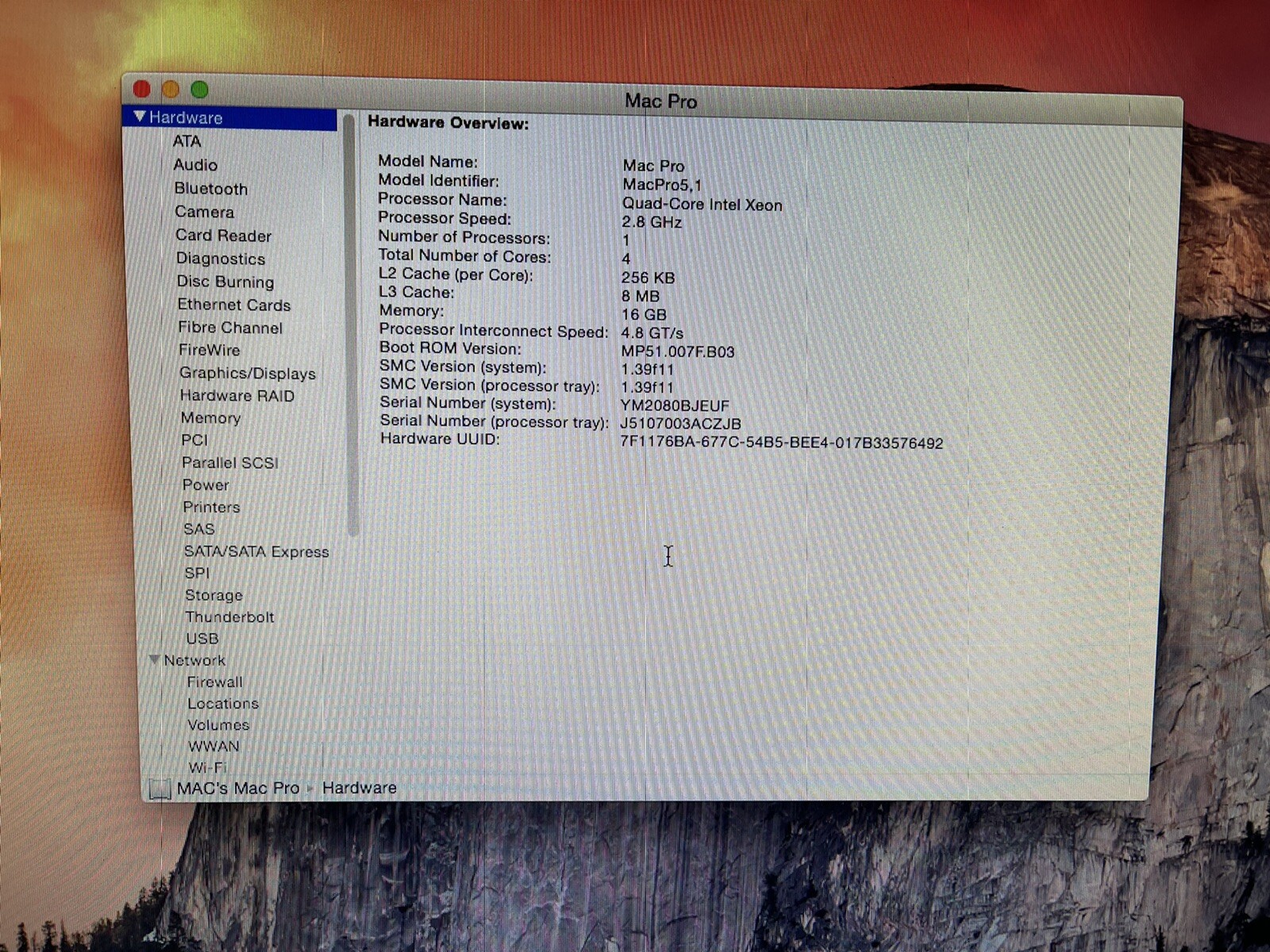Select USB in the sidebar

pos(202,638)
